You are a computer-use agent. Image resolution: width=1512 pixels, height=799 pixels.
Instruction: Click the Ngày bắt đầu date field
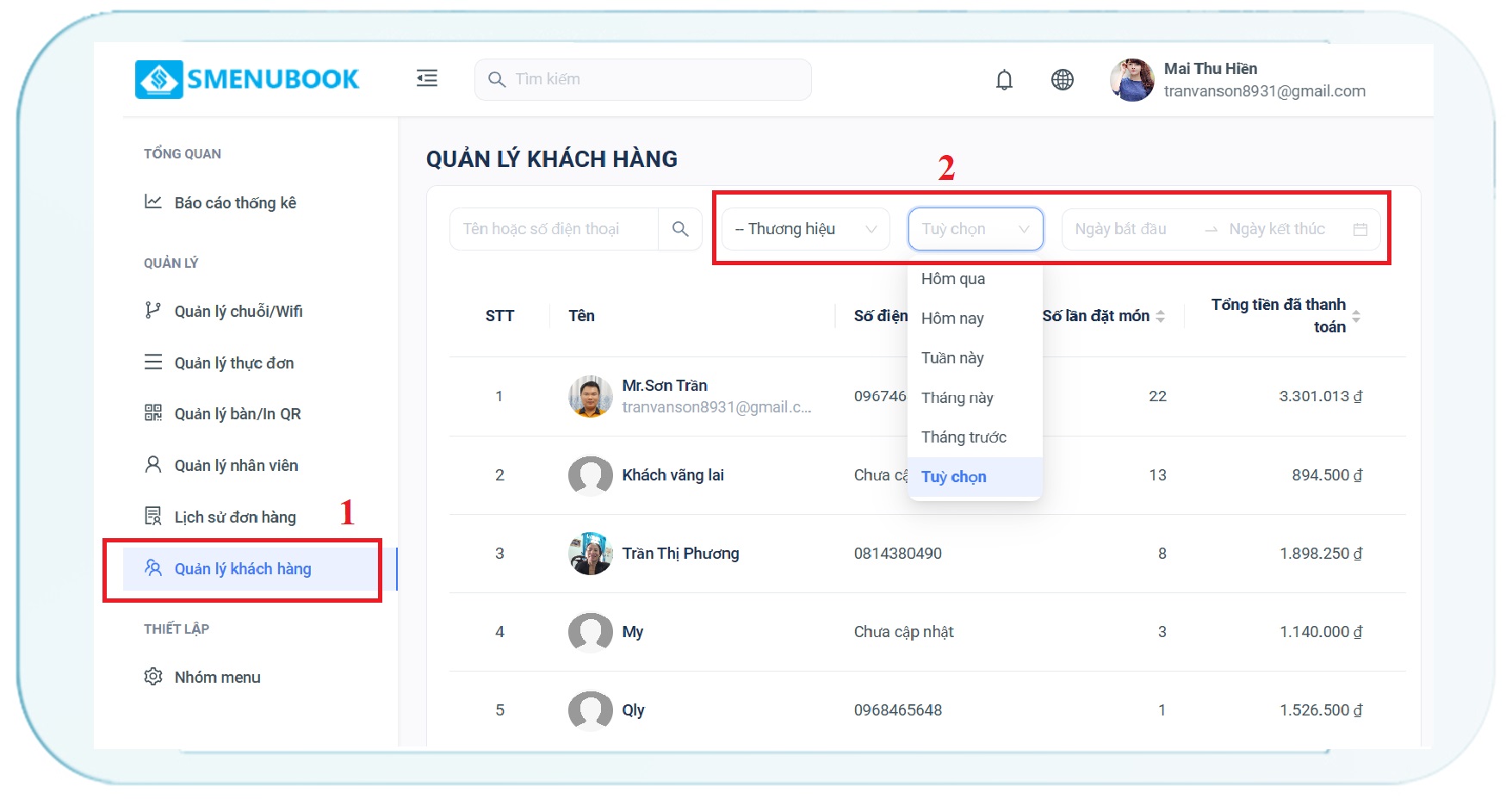pos(1121,229)
